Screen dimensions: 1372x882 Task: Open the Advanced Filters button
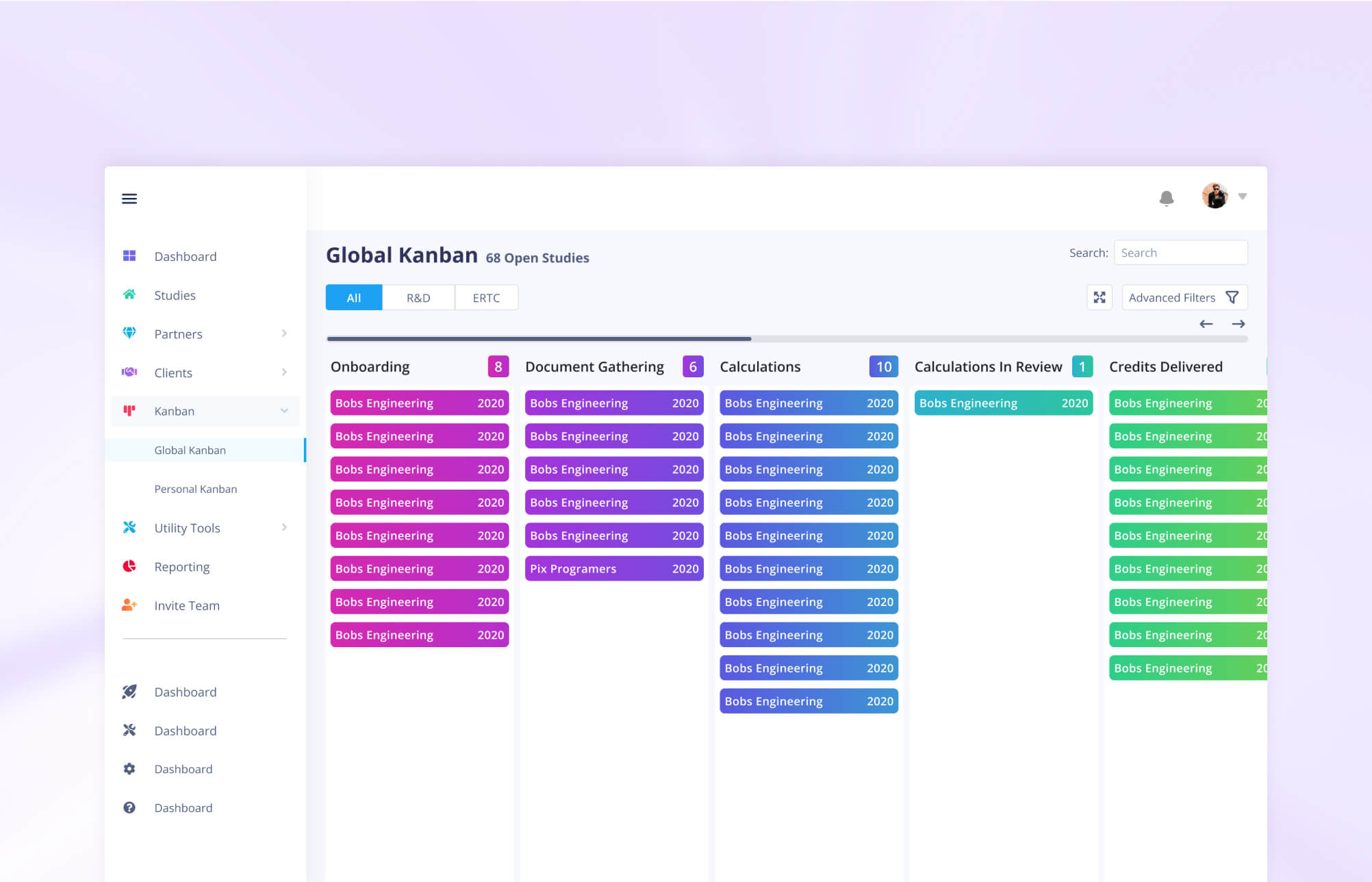(x=1184, y=297)
